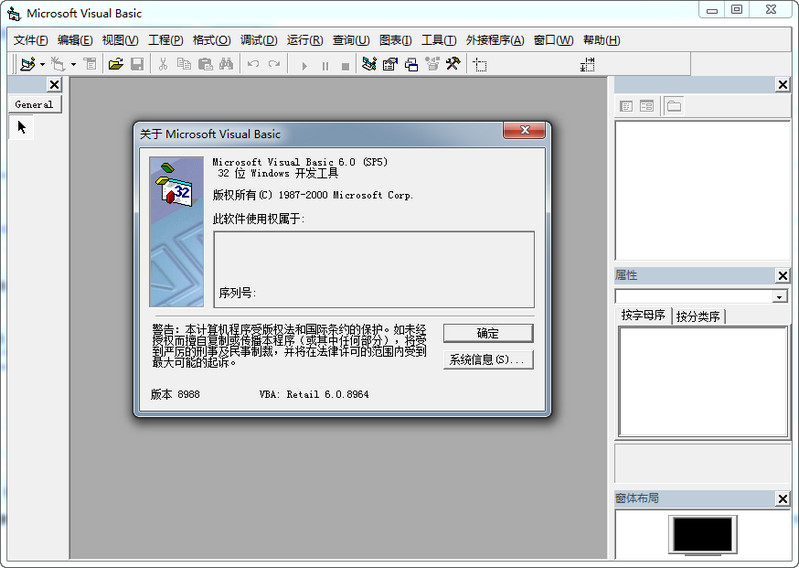This screenshot has width=799, height=568.
Task: Open the 窗口(W) menu
Action: 553,40
